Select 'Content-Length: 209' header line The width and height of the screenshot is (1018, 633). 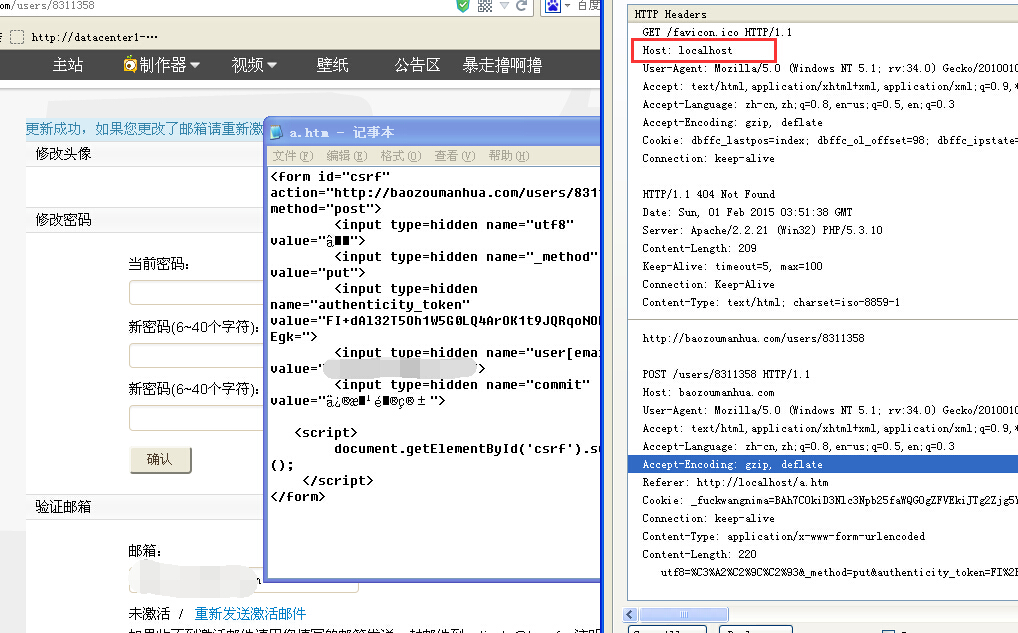coord(699,249)
